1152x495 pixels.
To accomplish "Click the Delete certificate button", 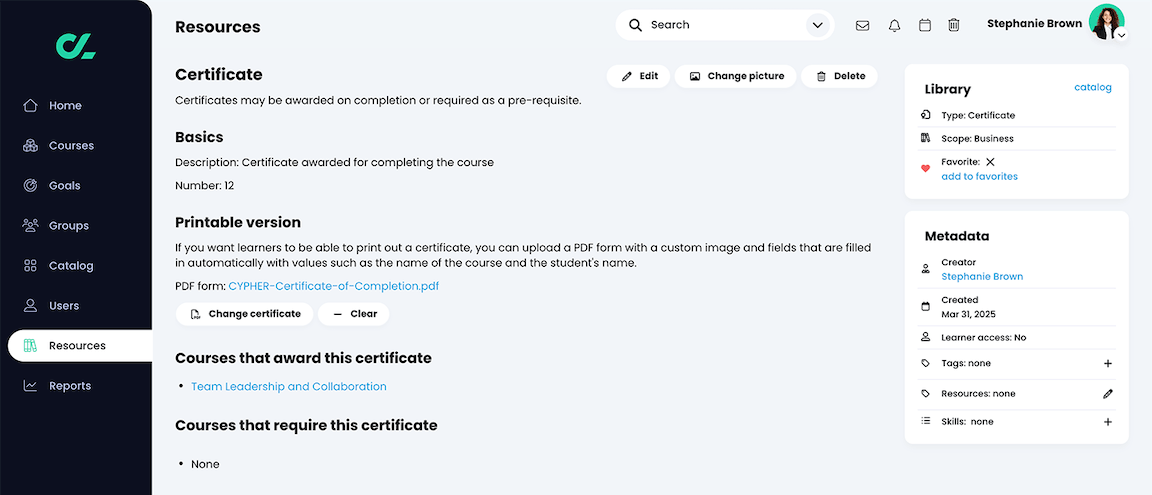I will 839,76.
